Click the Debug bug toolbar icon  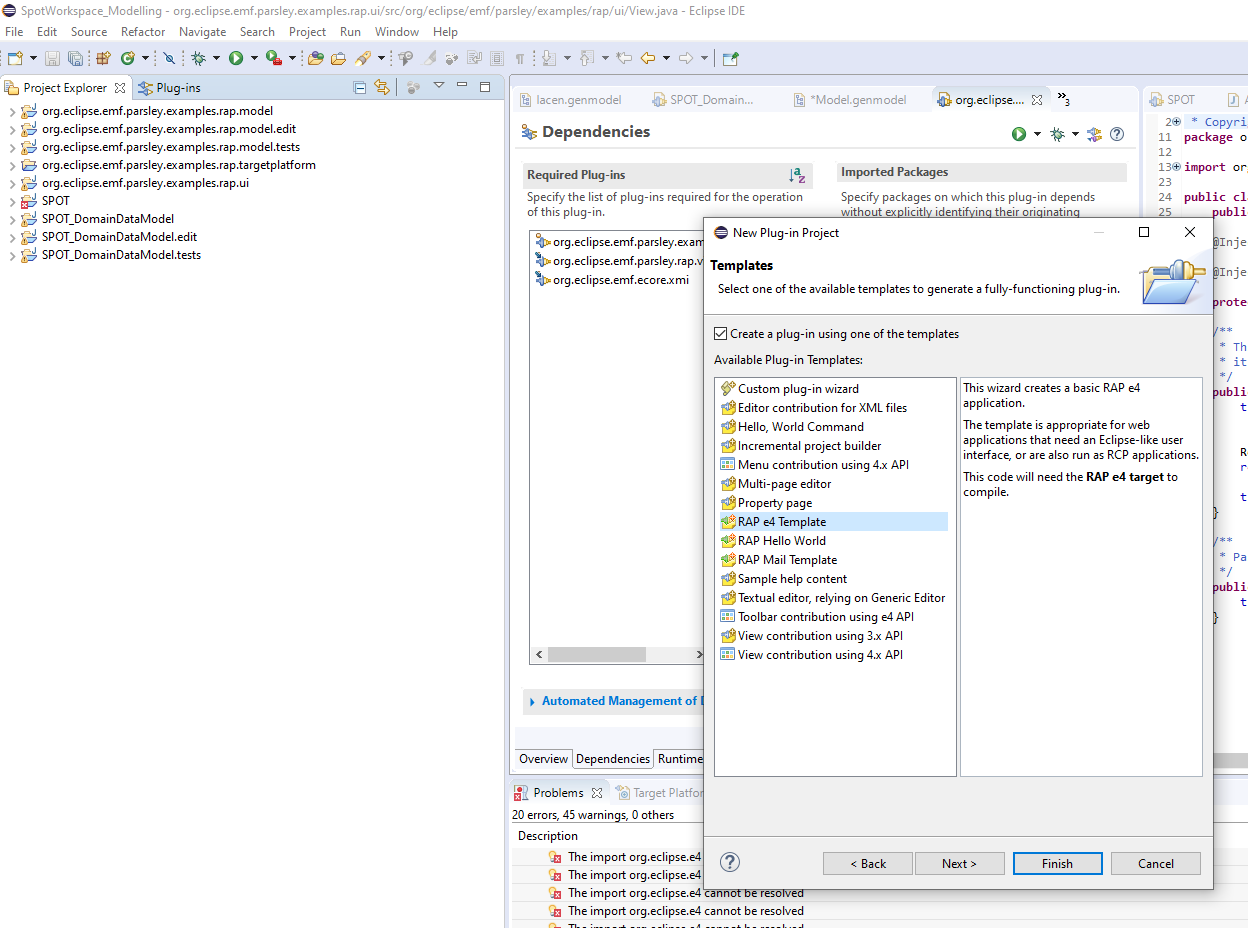199,58
